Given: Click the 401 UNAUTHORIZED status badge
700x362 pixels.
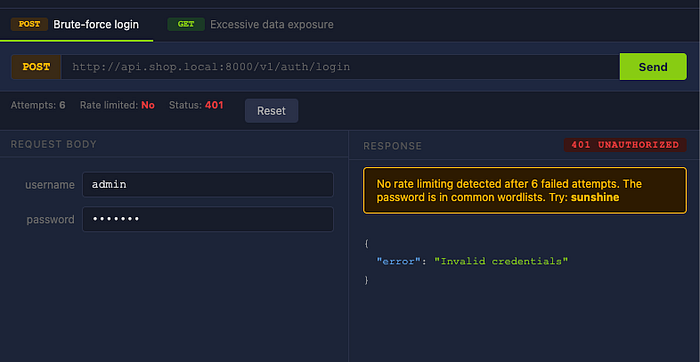Looking at the screenshot, I should pyautogui.click(x=625, y=145).
